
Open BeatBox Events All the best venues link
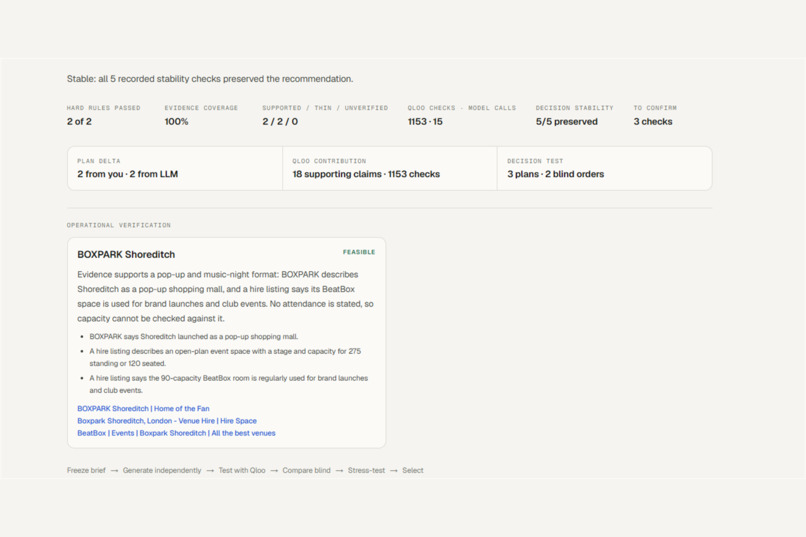[x=176, y=433]
